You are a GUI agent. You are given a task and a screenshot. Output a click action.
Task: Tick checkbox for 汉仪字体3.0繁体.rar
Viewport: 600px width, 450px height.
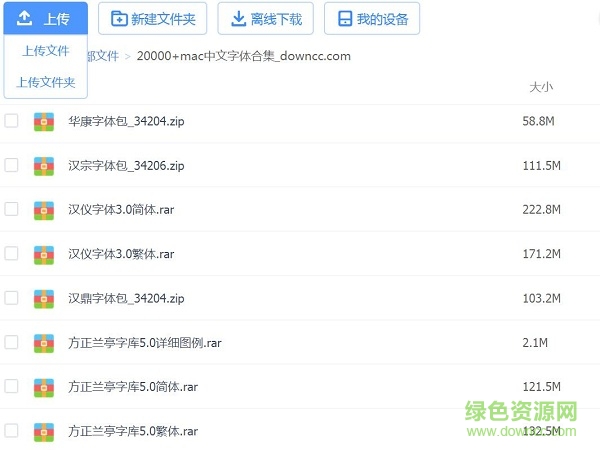[11, 253]
